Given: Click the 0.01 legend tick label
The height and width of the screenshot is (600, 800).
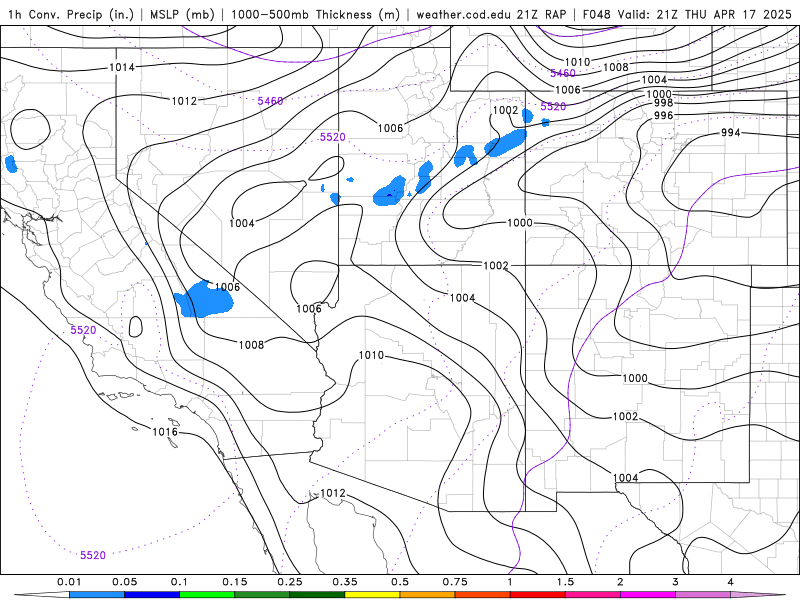Looking at the screenshot, I should 69,582.
